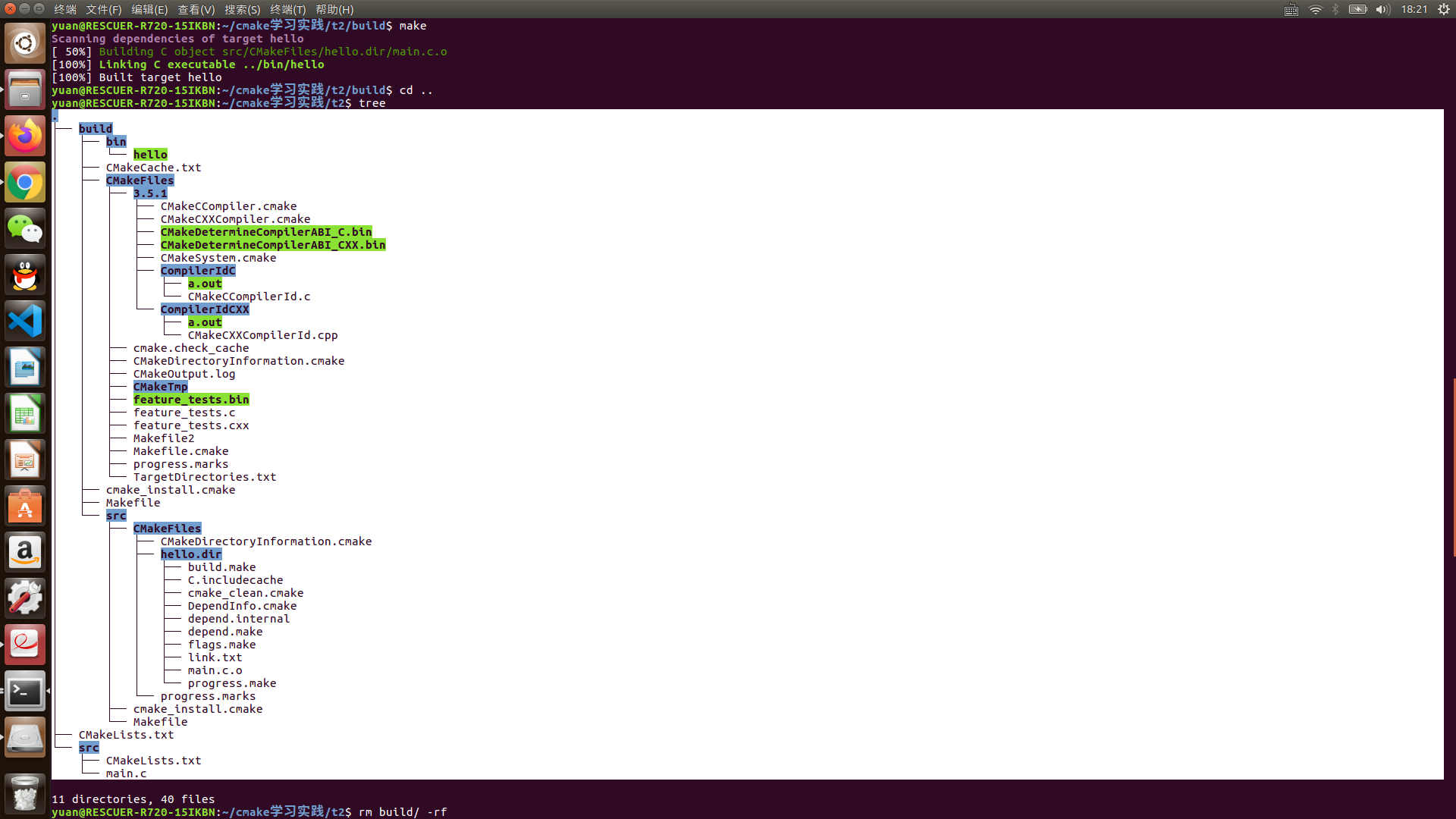Click 'TargetDirectories.txt' in tree output
This screenshot has width=1456, height=819.
[205, 477]
